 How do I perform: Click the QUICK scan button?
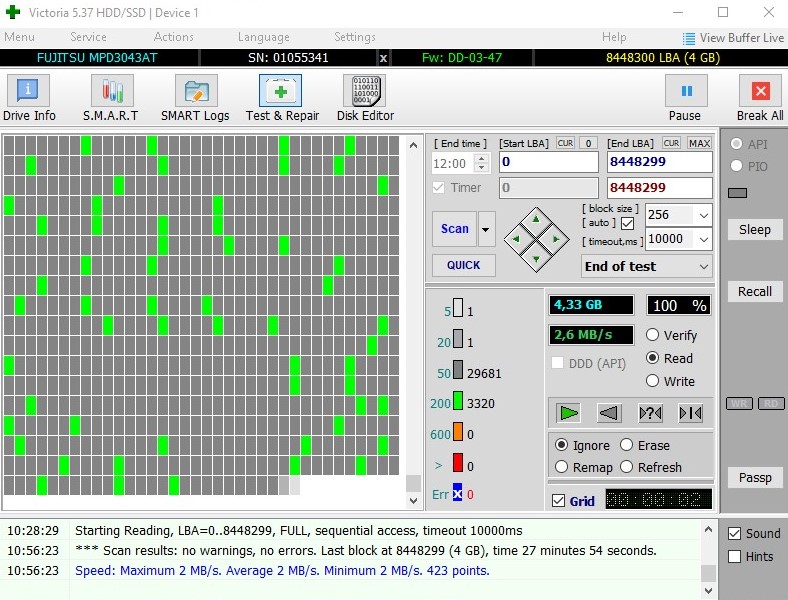463,265
